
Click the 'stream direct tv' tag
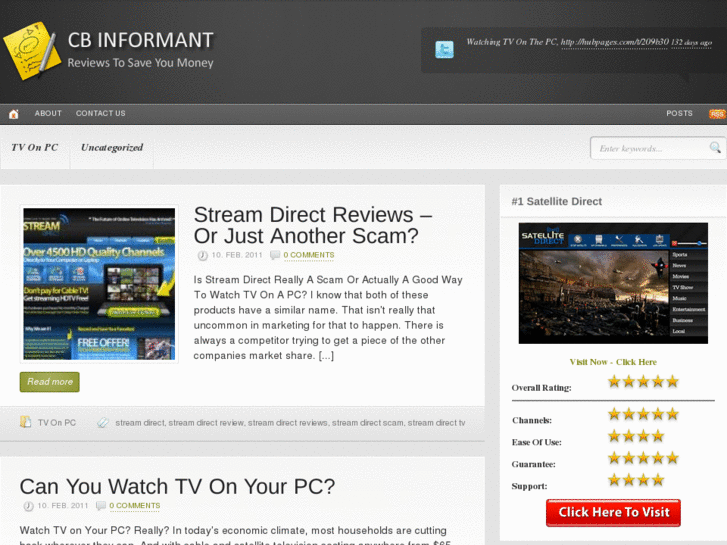click(436, 423)
